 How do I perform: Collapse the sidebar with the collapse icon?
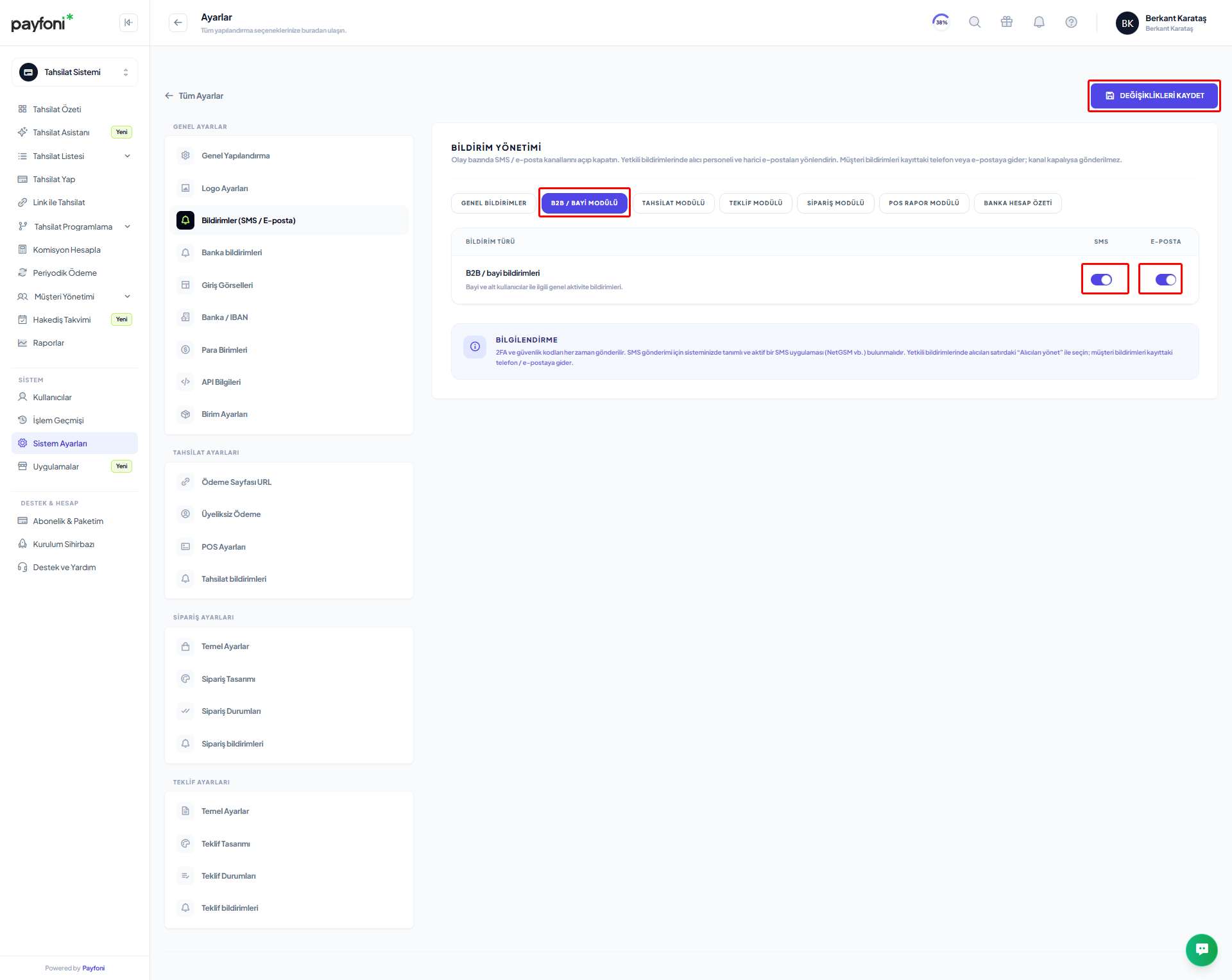pos(128,22)
